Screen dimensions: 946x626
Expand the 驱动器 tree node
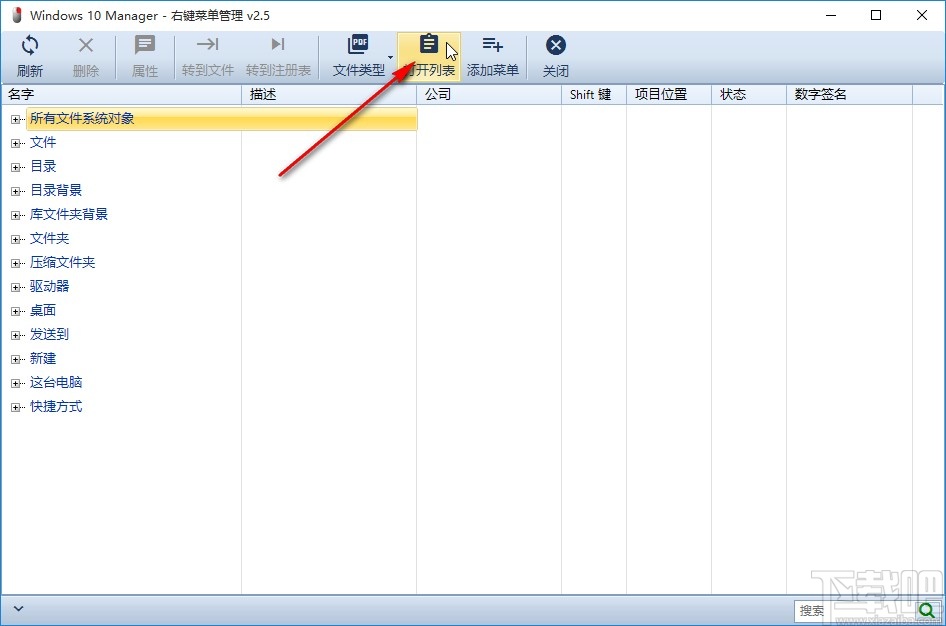(x=15, y=286)
